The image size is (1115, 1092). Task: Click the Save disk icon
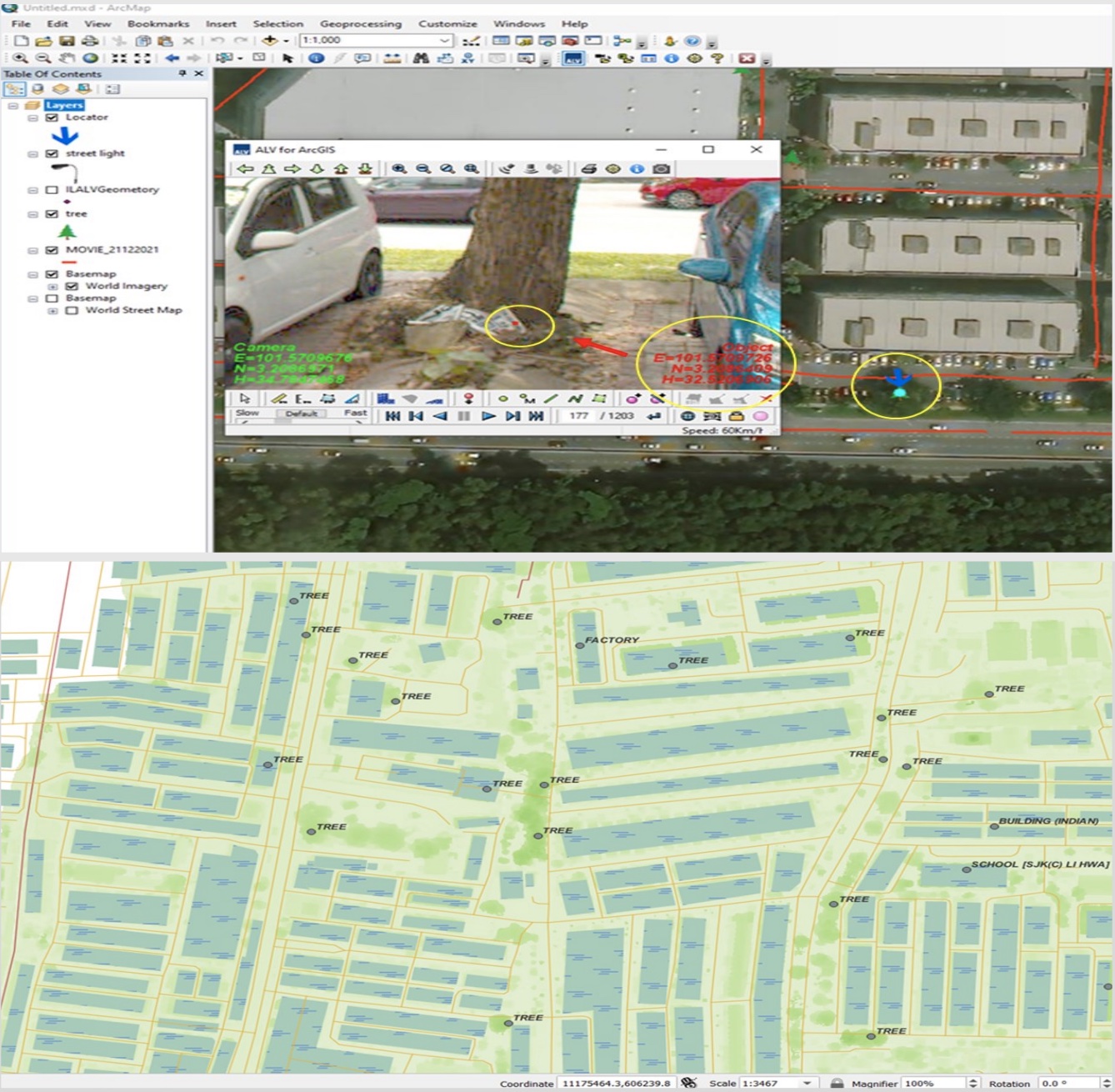click(x=67, y=41)
